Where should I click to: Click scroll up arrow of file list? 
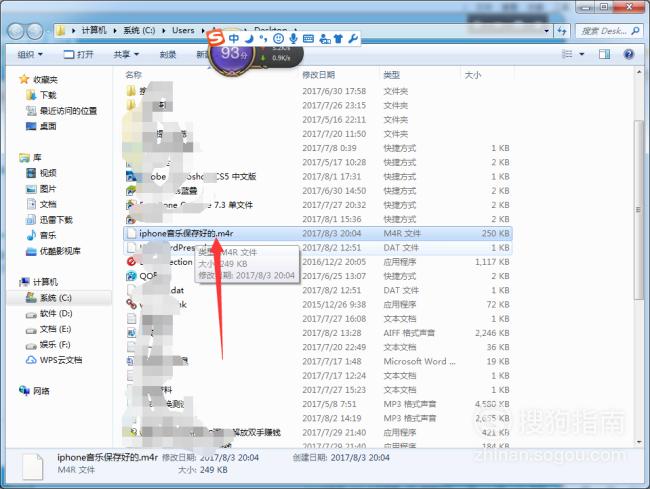[639, 72]
